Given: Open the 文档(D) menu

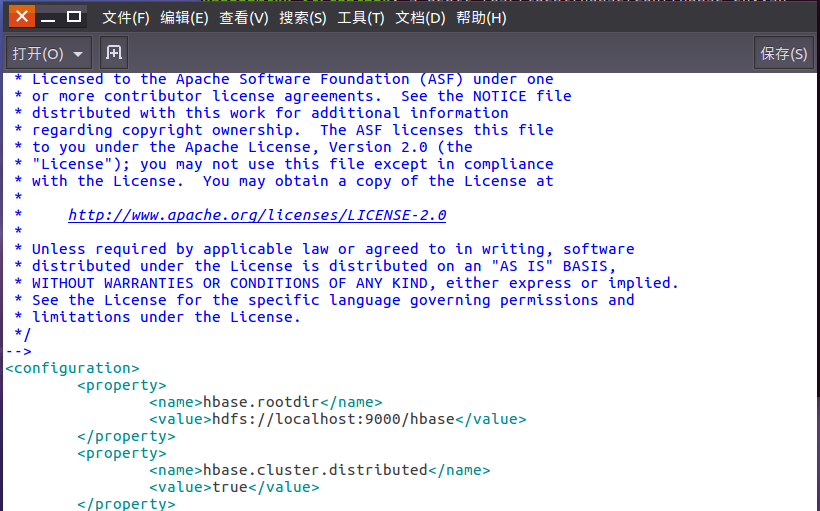Looking at the screenshot, I should pos(420,18).
